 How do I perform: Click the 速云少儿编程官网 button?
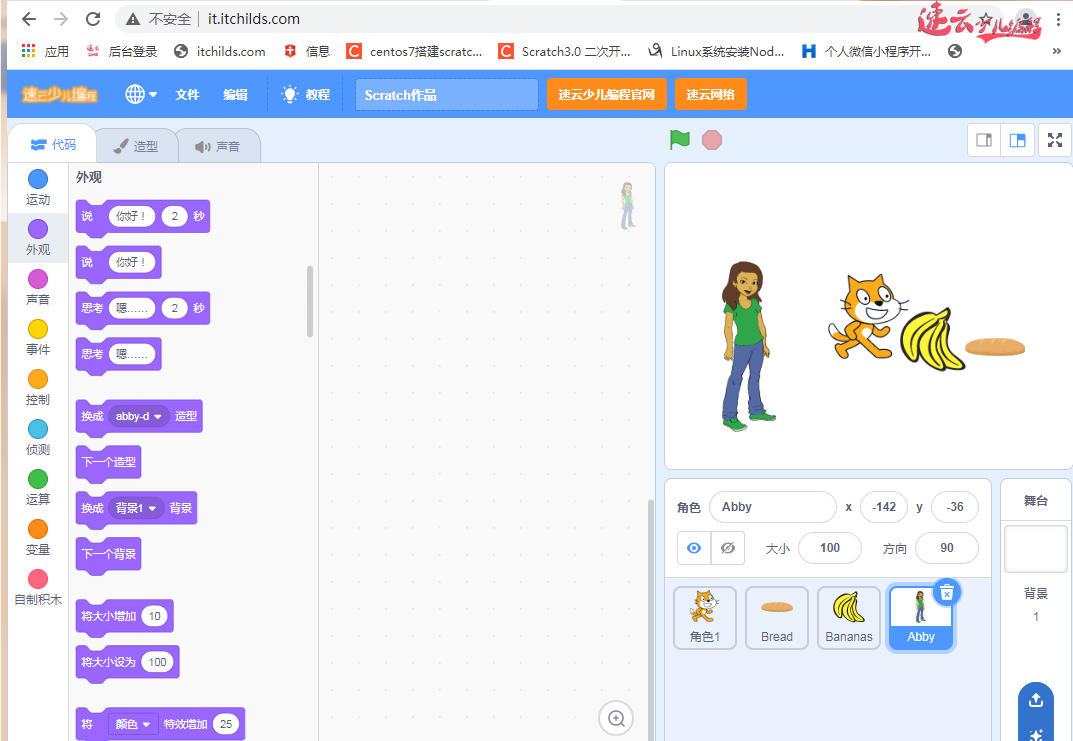tap(606, 94)
